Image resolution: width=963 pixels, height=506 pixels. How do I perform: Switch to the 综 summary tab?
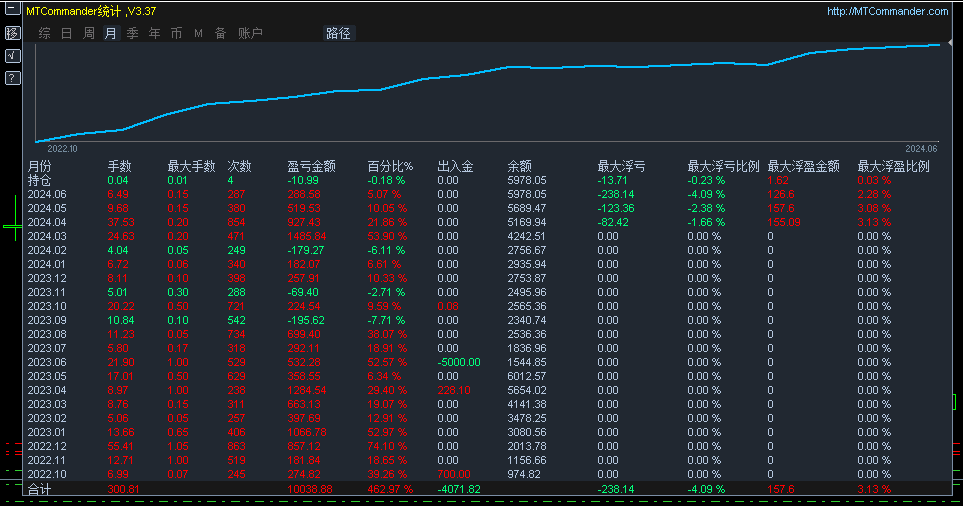coord(44,33)
